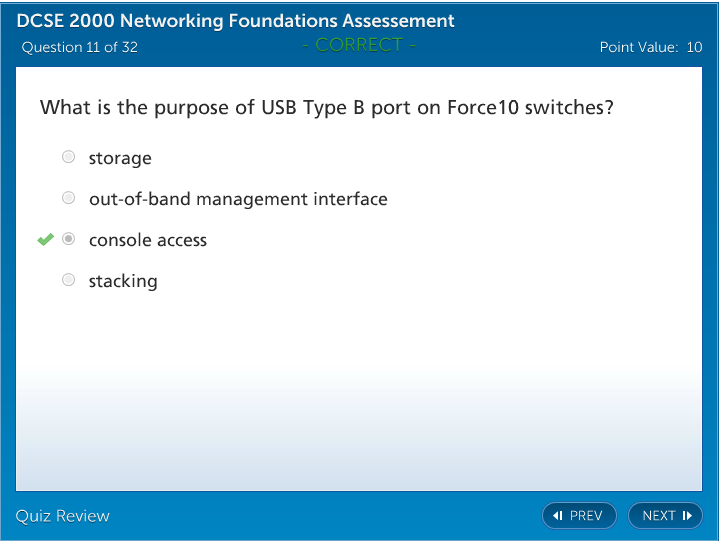Click the 'Point Value: 10' label

coord(650,47)
